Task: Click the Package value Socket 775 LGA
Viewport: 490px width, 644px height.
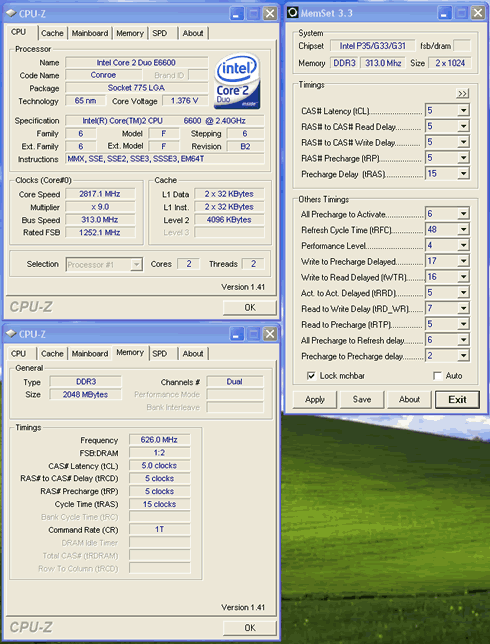Action: (136, 88)
